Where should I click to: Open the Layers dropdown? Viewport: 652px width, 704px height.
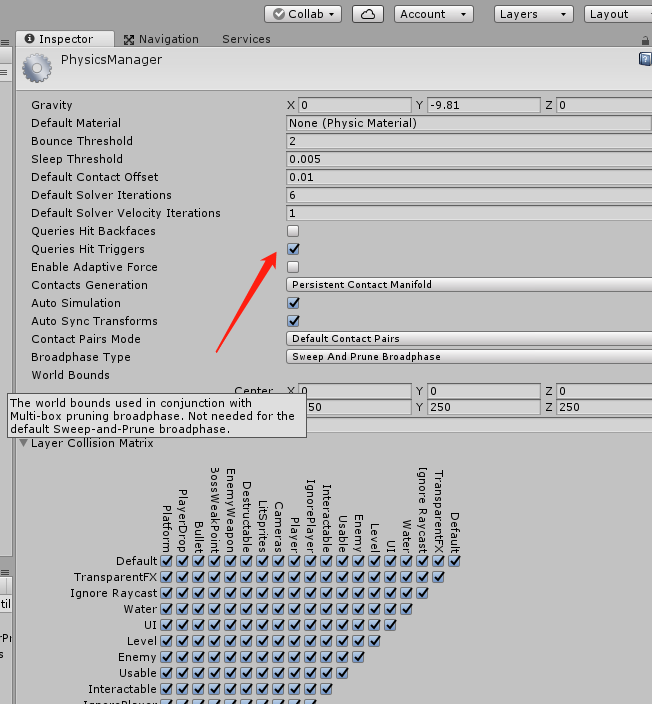click(x=533, y=14)
